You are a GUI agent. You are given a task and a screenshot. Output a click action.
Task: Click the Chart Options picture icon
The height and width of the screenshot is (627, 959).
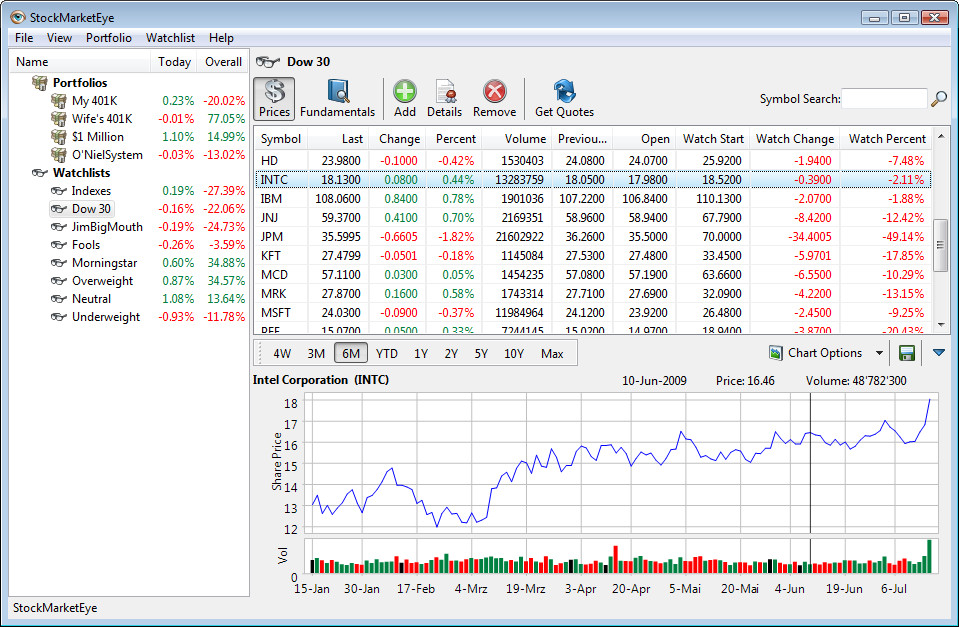point(776,353)
